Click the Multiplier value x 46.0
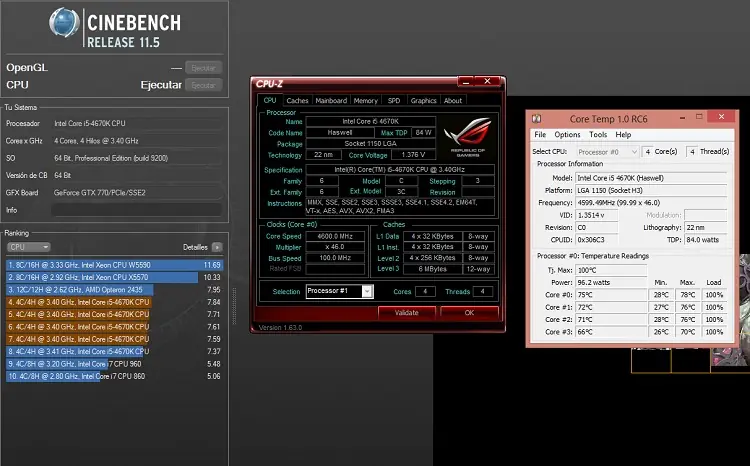This screenshot has height=466, width=750. [335, 247]
